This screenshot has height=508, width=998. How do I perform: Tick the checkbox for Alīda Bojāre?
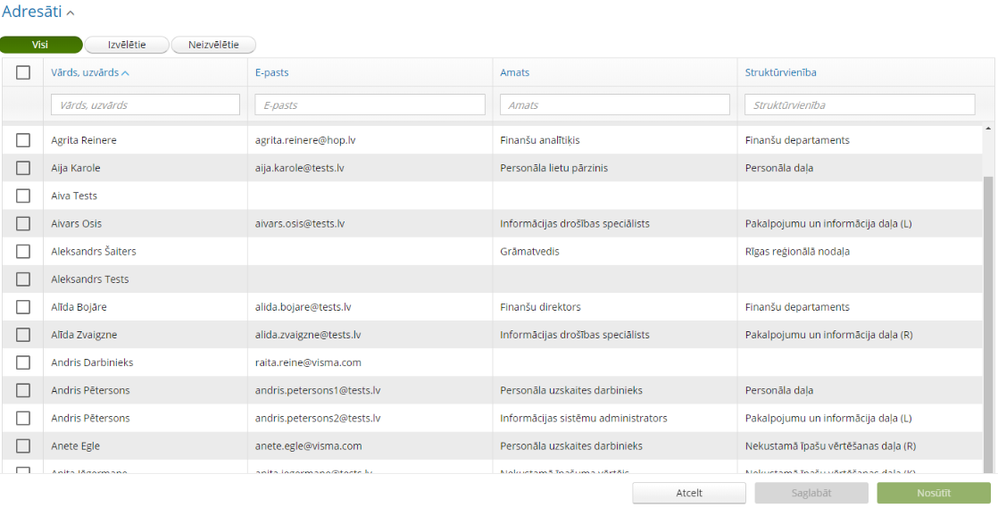23,307
